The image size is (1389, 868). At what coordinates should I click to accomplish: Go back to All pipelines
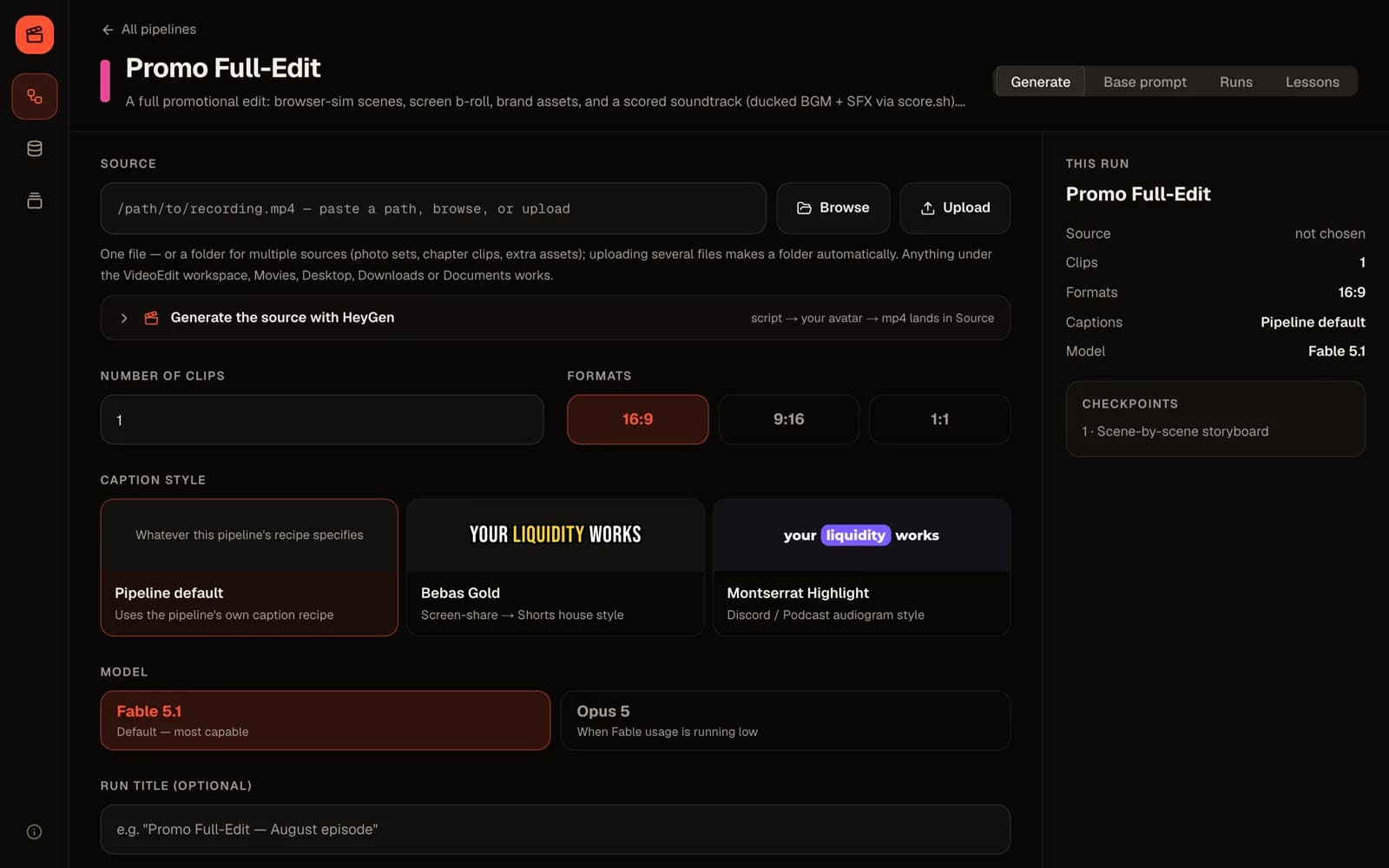148,30
